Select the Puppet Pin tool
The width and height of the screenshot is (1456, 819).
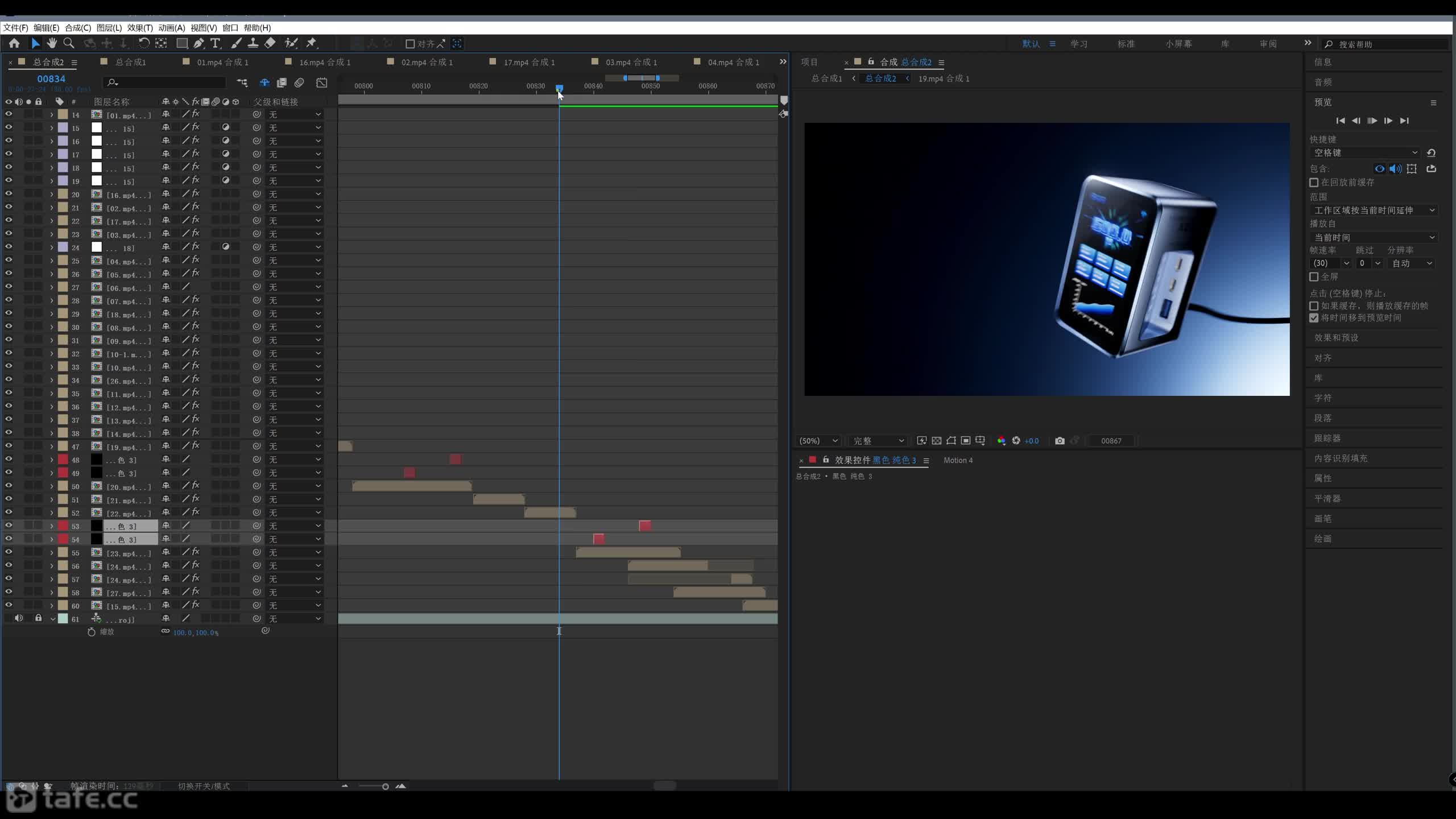point(311,43)
